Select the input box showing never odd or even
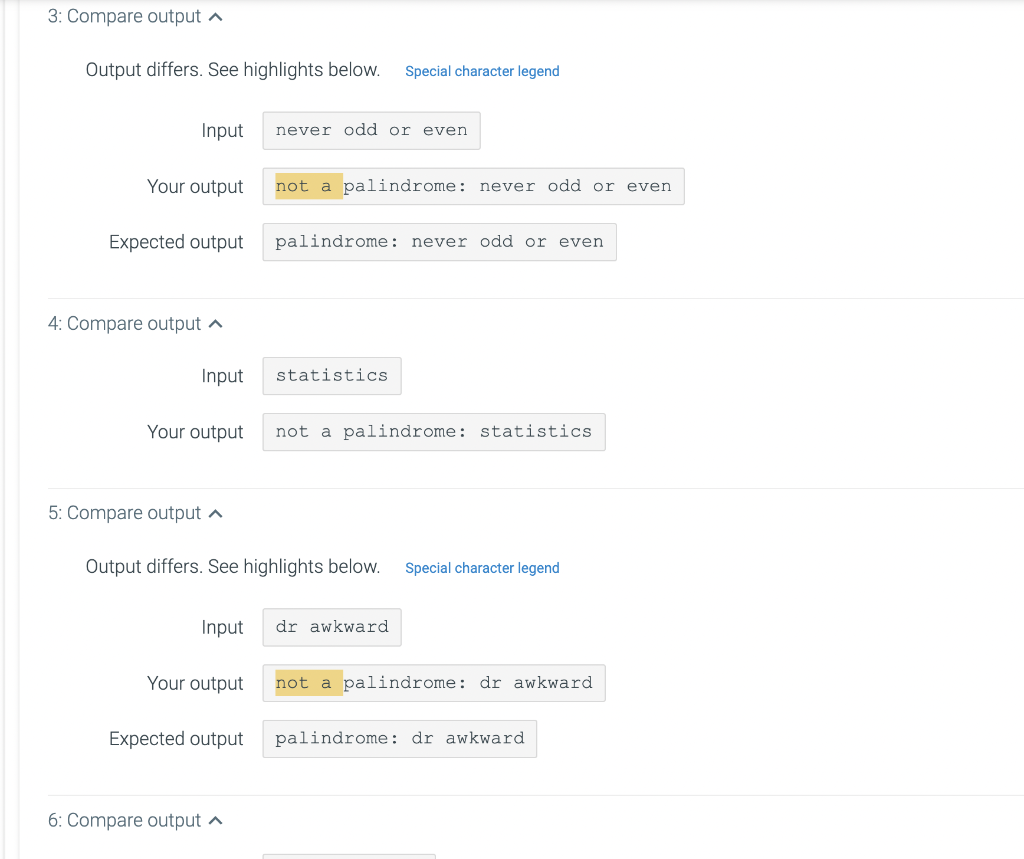Screen dimensions: 1024x859 click(x=371, y=130)
